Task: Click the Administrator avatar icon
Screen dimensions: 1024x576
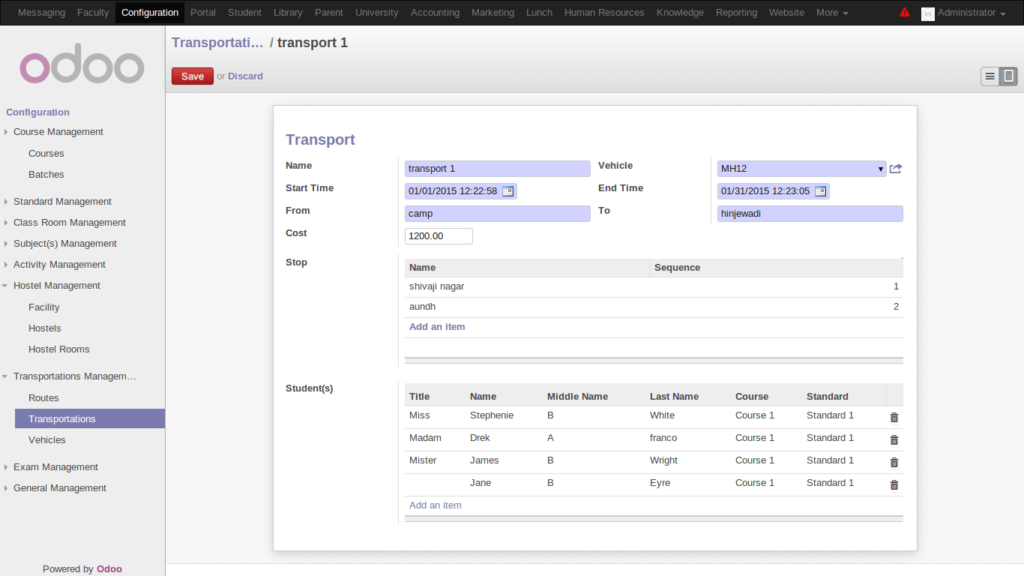Action: tap(927, 14)
